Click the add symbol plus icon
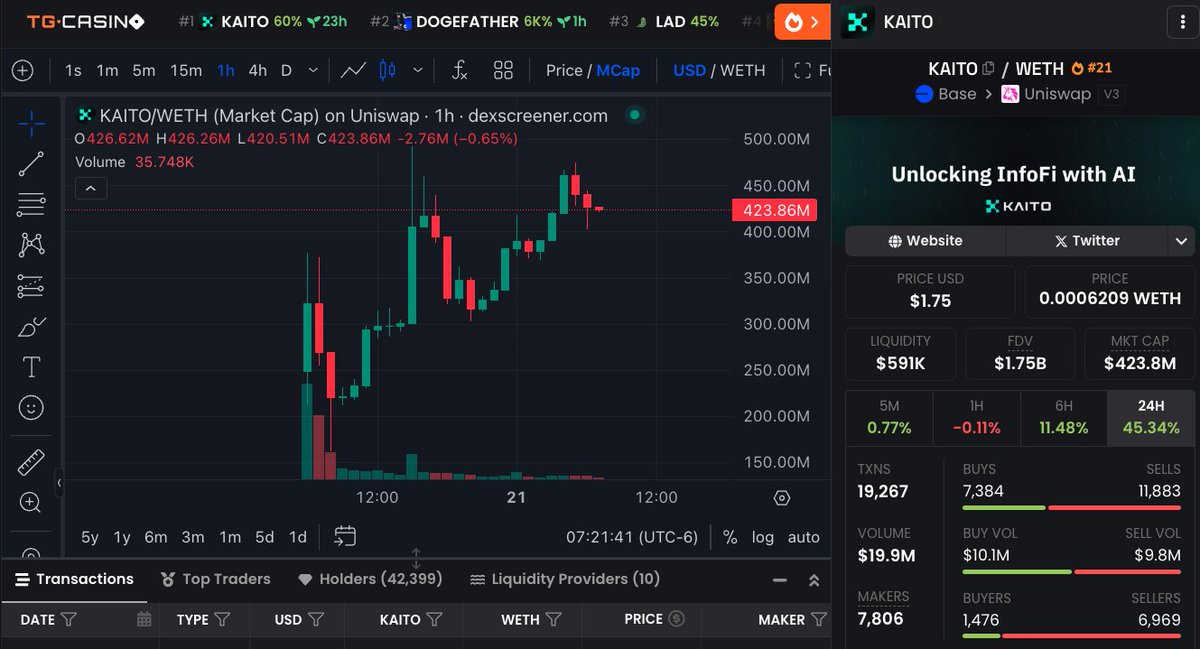This screenshot has width=1200, height=649. click(23, 70)
